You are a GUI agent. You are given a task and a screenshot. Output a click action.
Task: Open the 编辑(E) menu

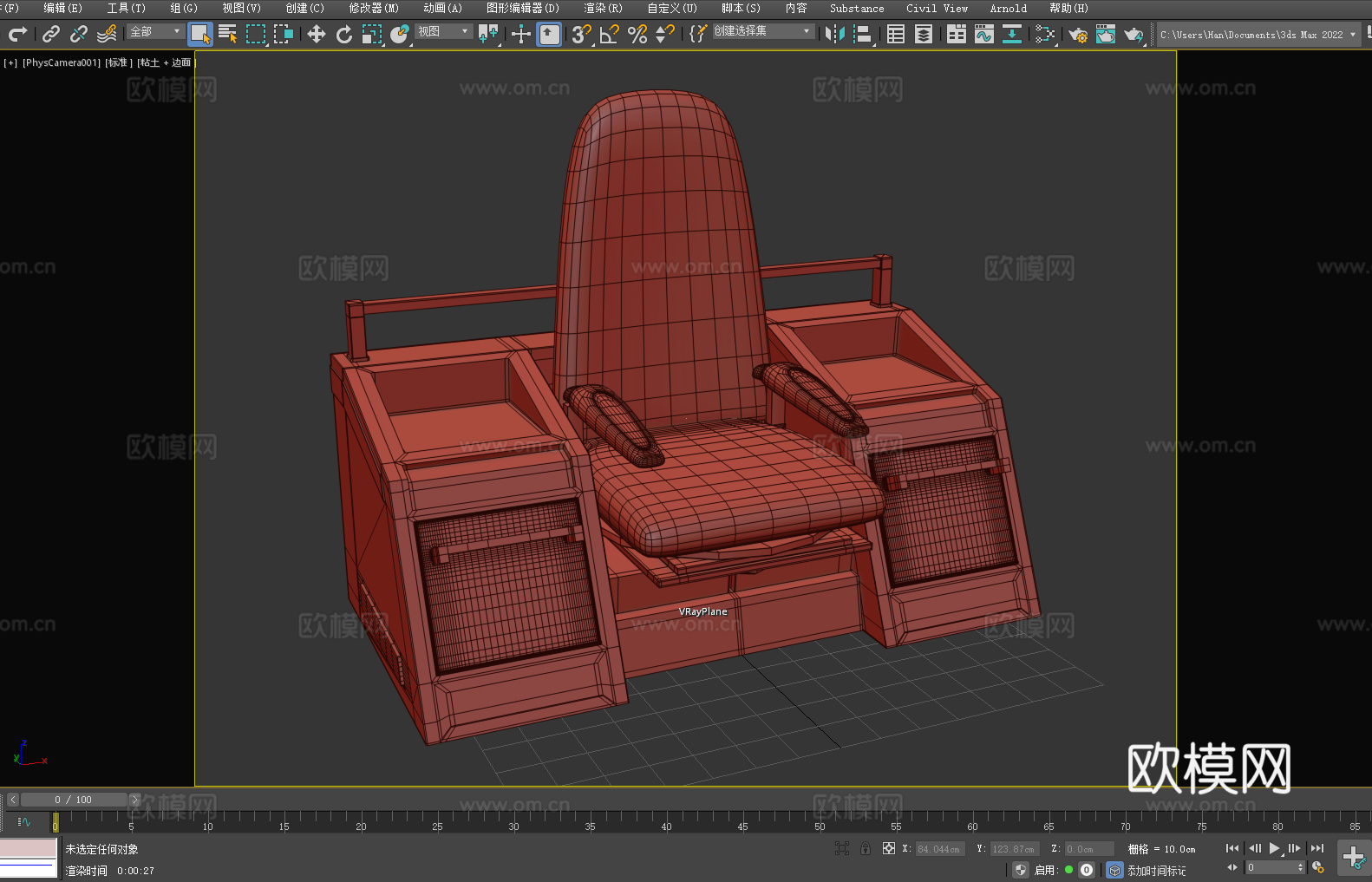pyautogui.click(x=62, y=8)
